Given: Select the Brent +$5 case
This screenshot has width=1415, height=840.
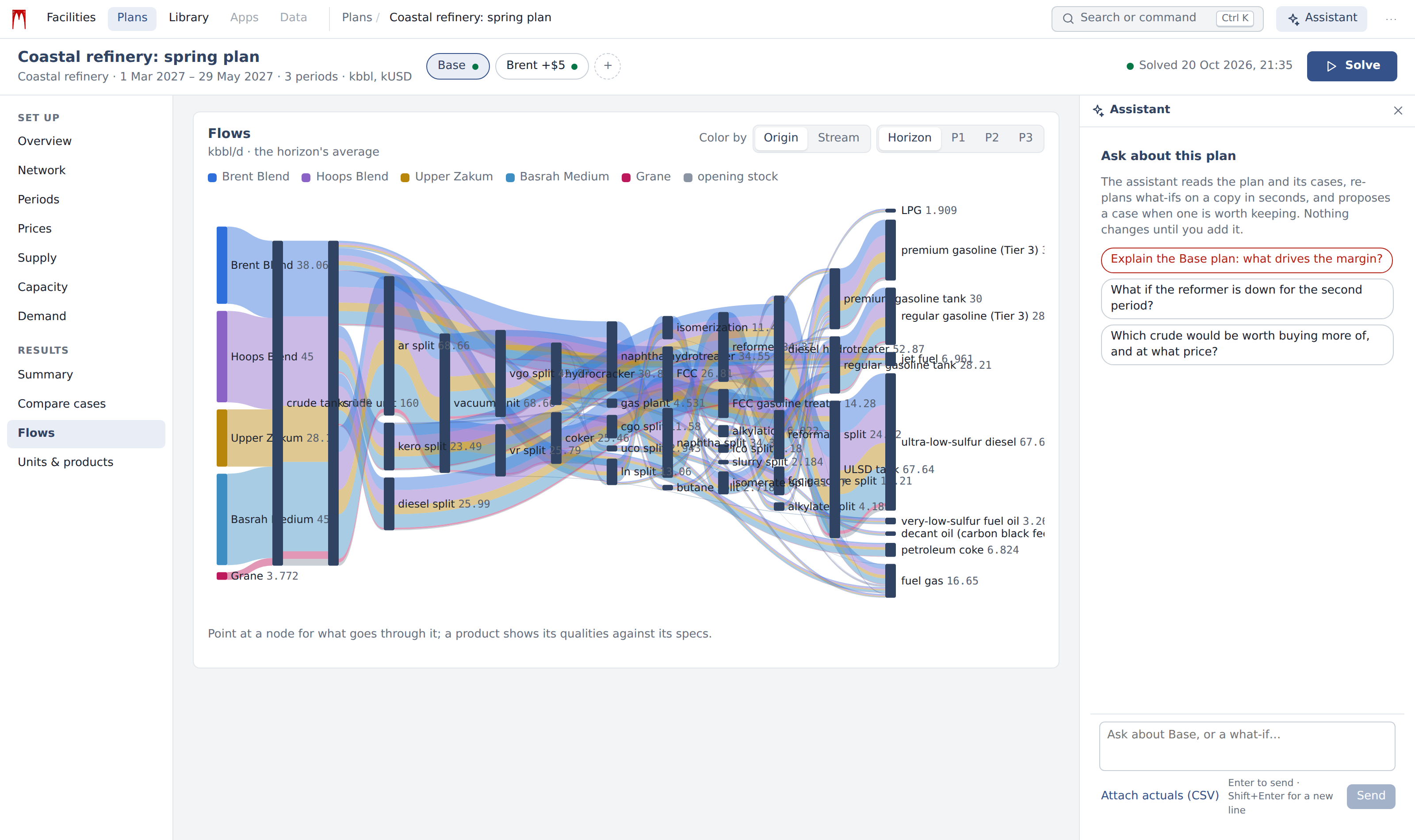Looking at the screenshot, I should coord(542,66).
